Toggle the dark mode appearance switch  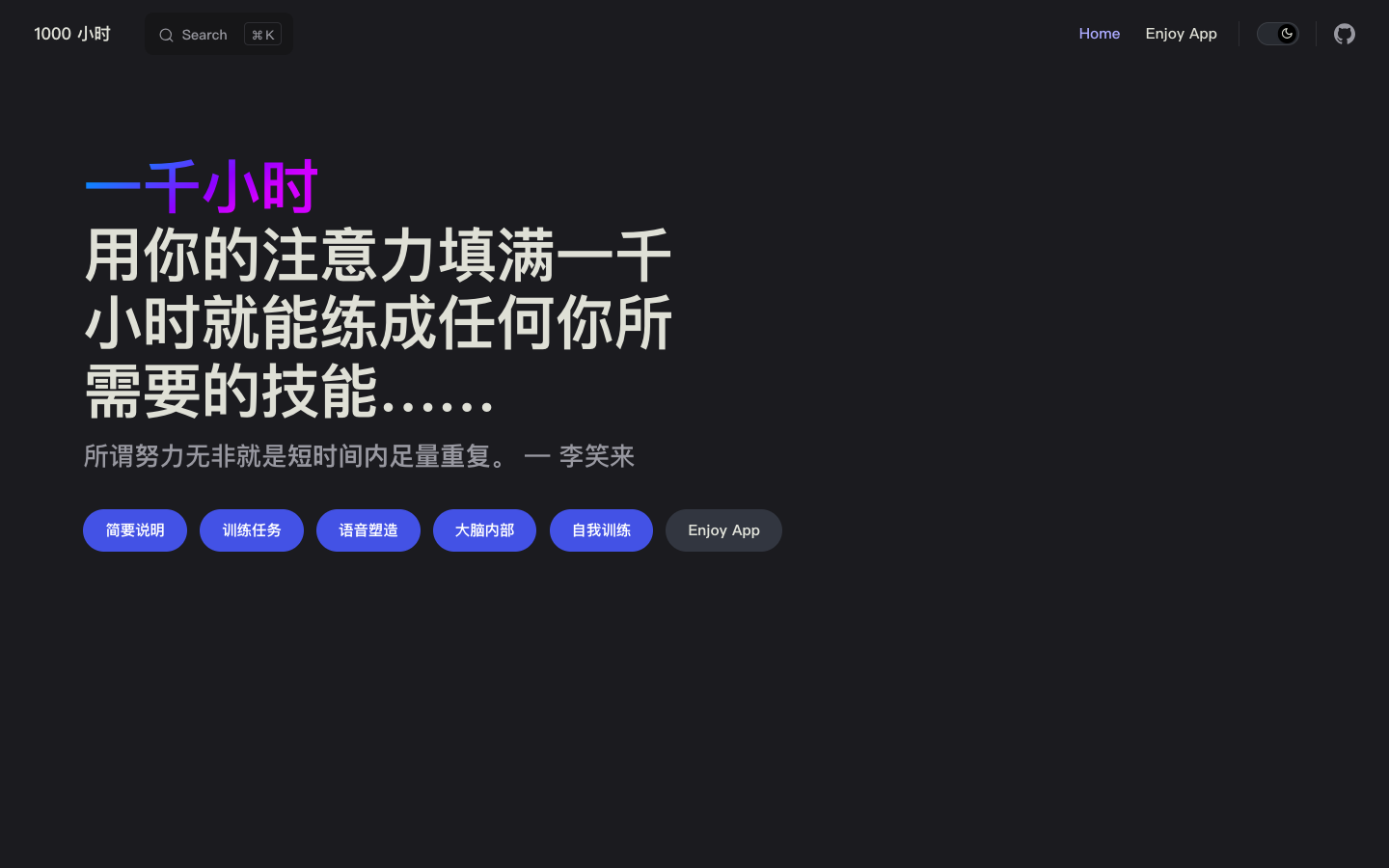1277,34
